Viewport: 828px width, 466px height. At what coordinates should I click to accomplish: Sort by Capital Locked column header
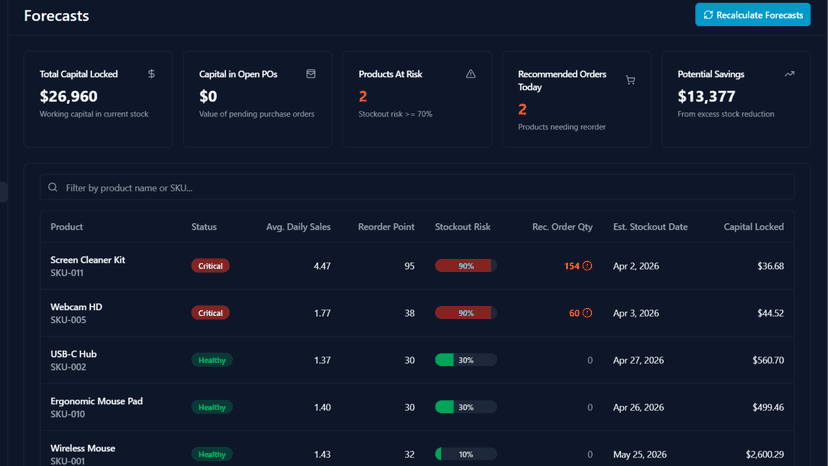(x=754, y=227)
